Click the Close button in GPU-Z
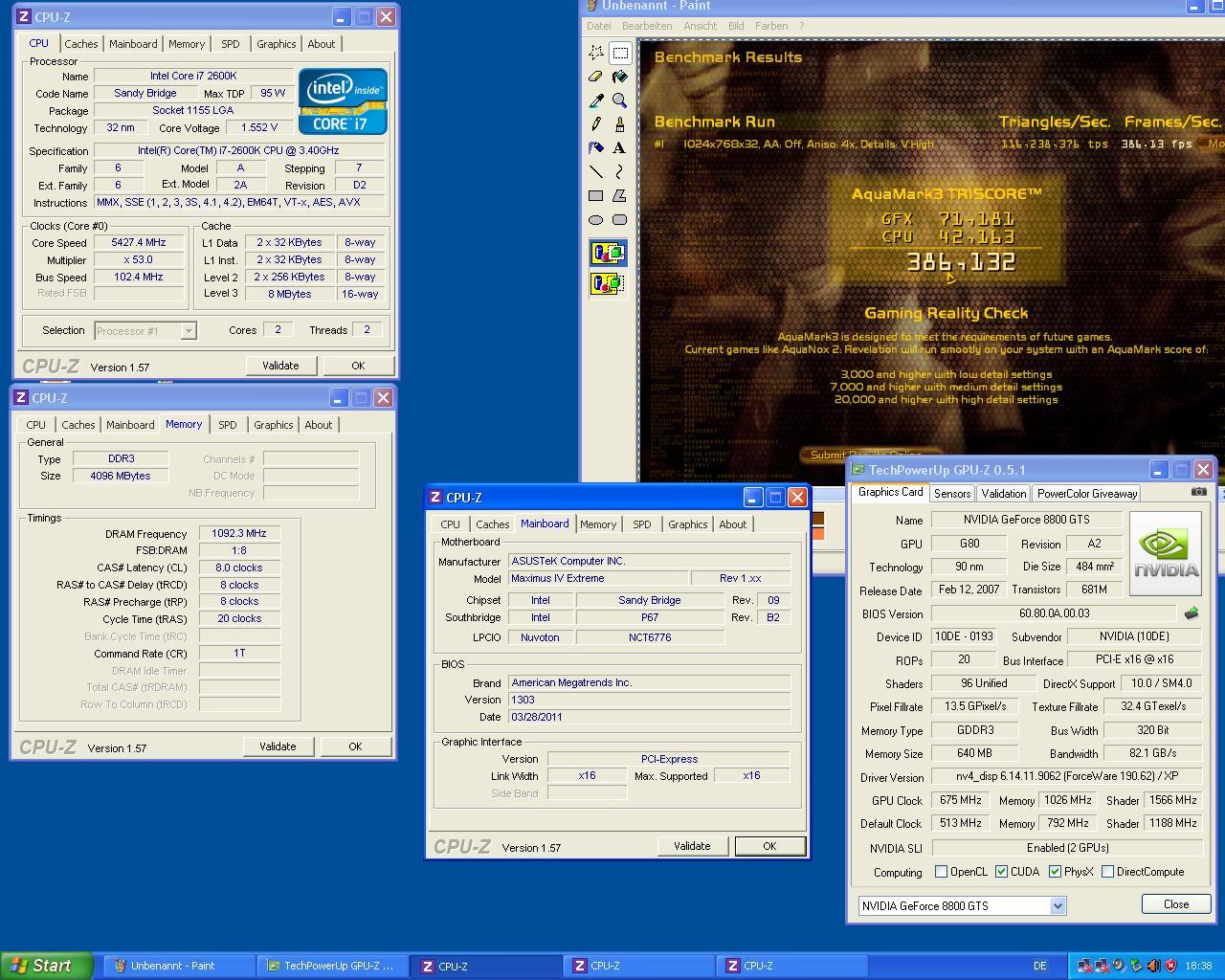The image size is (1225, 980). pos(1176,904)
